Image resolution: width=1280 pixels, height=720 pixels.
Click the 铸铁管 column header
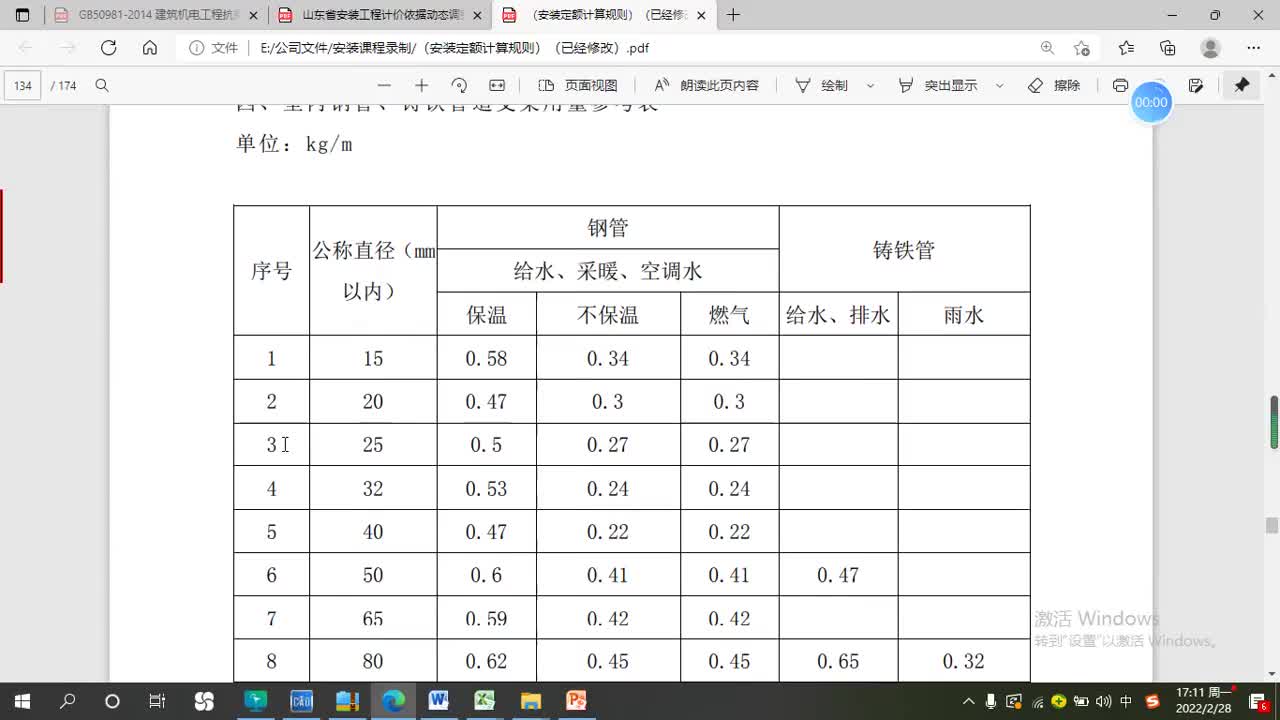click(x=904, y=250)
